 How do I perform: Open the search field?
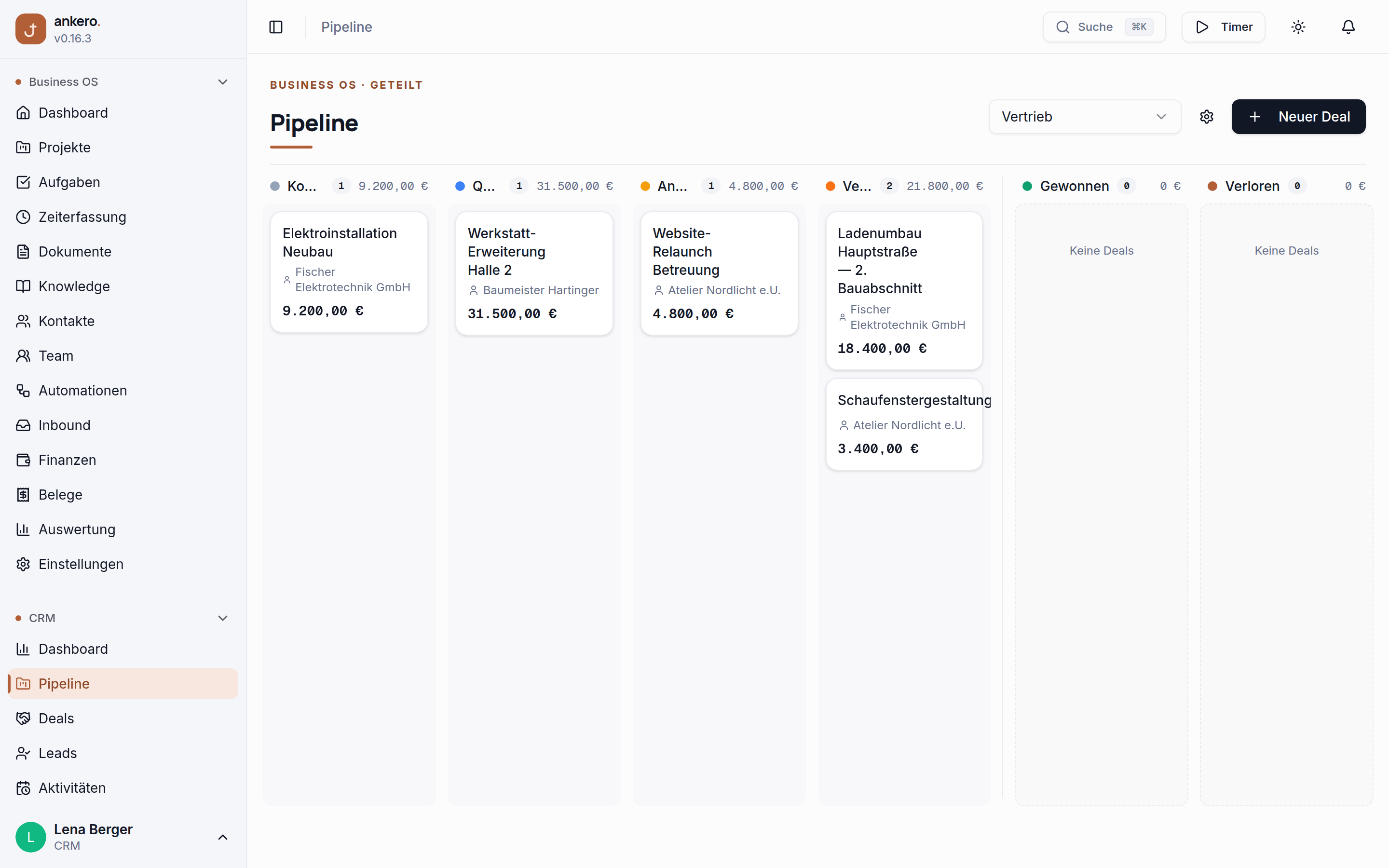pos(1104,27)
